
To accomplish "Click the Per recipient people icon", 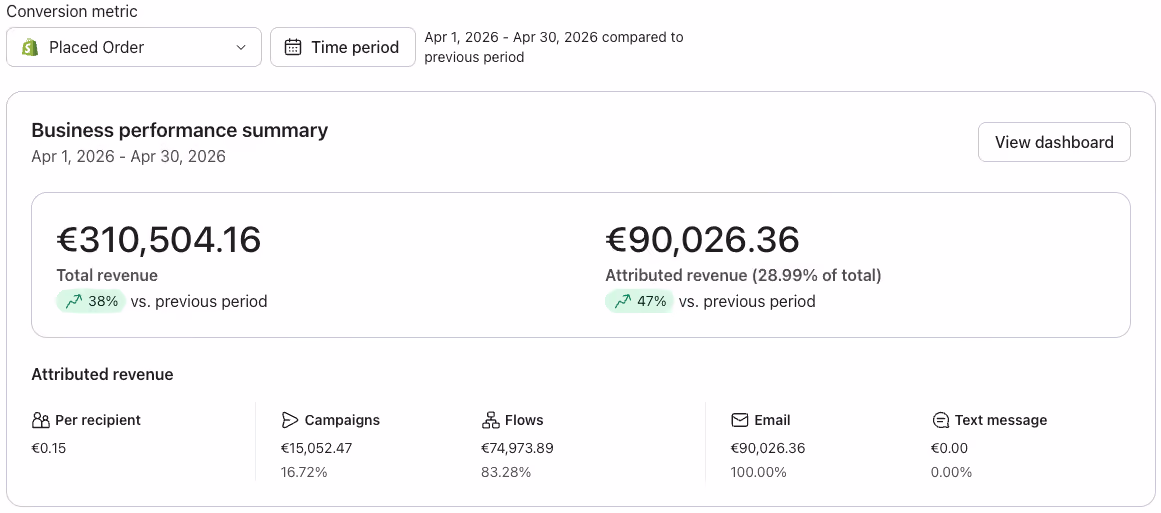I will (x=41, y=420).
